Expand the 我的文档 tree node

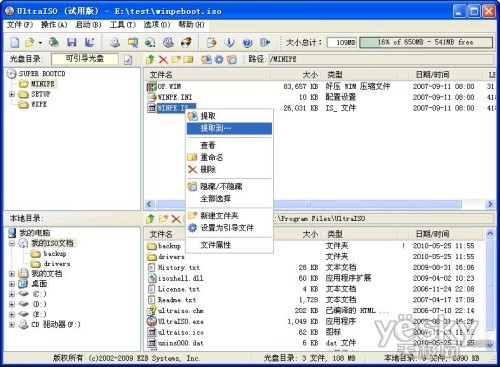pyautogui.click(x=12, y=274)
